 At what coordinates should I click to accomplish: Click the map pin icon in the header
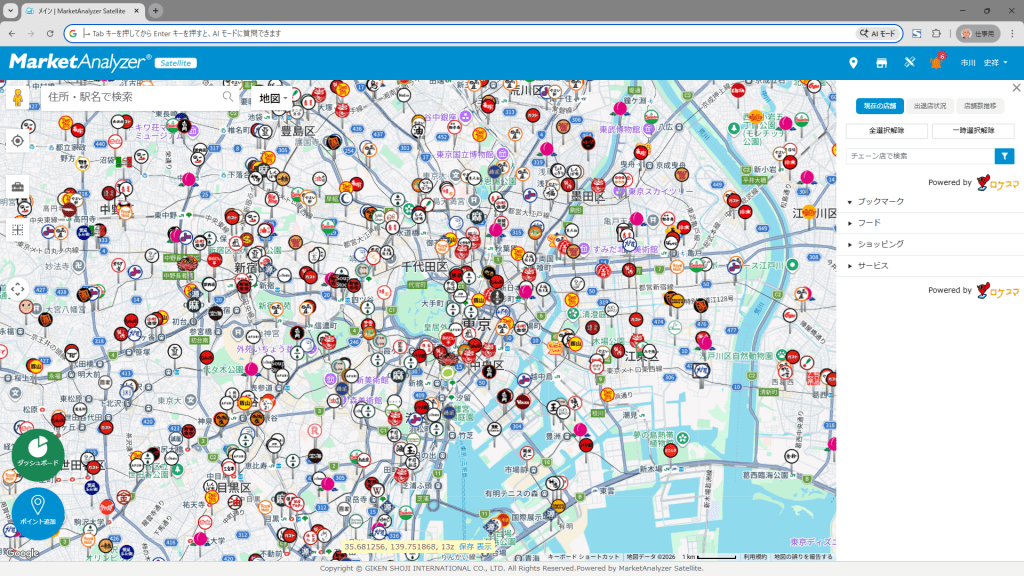[853, 63]
